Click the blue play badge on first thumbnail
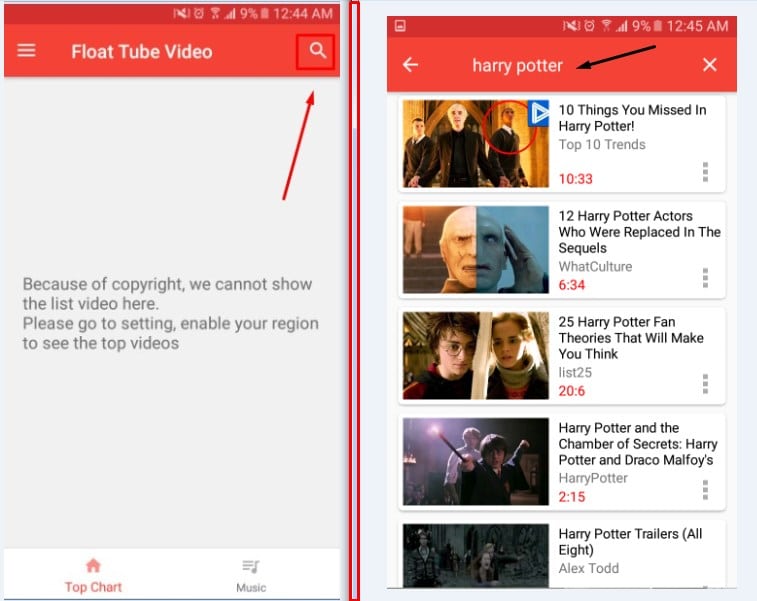Viewport: 757px width, 601px height. pos(538,113)
